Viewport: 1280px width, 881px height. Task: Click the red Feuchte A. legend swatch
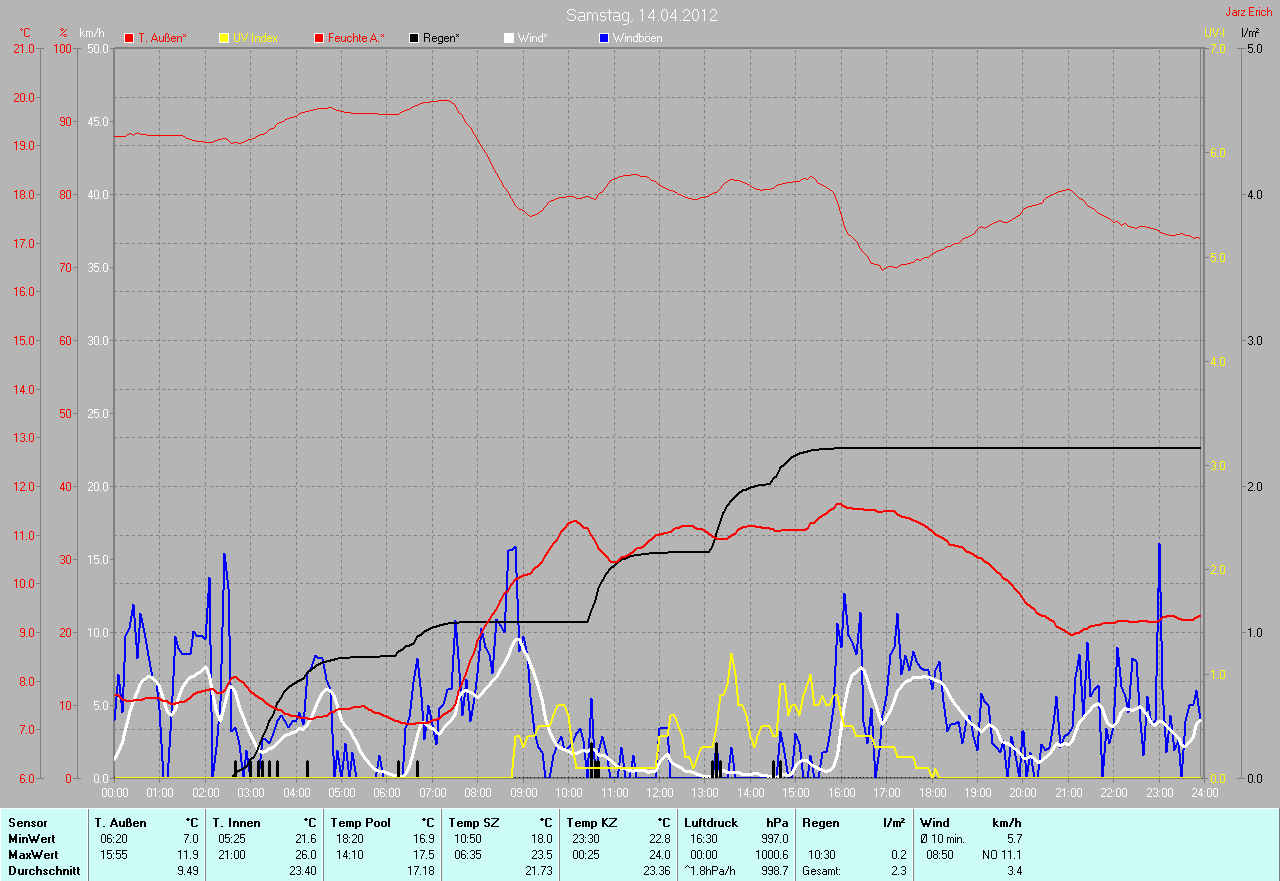320,38
